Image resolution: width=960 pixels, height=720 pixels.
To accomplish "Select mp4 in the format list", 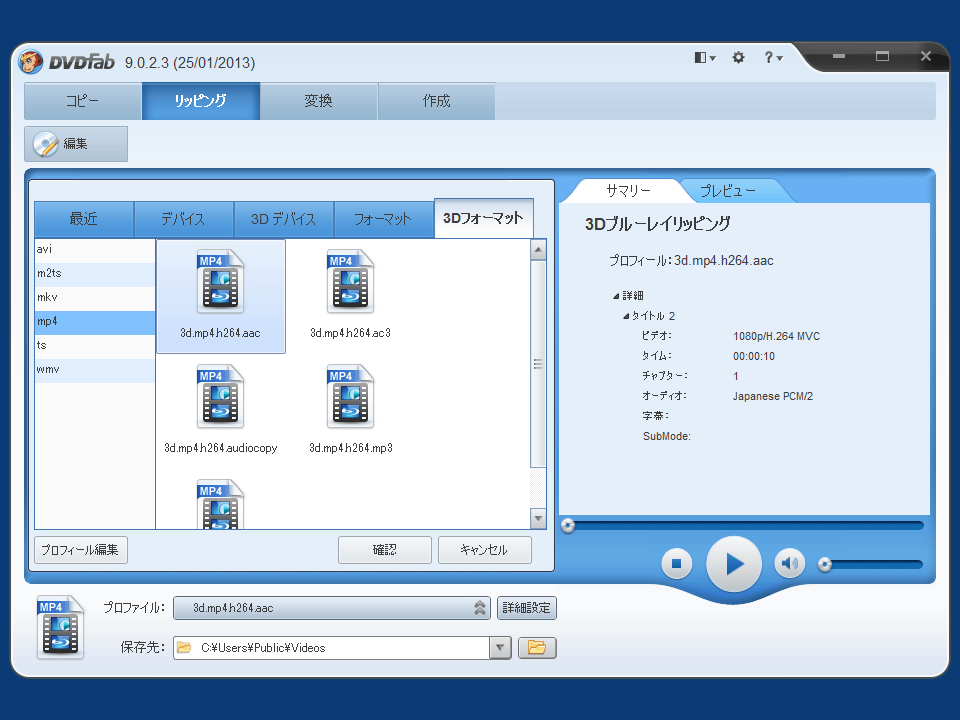I will pyautogui.click(x=95, y=321).
